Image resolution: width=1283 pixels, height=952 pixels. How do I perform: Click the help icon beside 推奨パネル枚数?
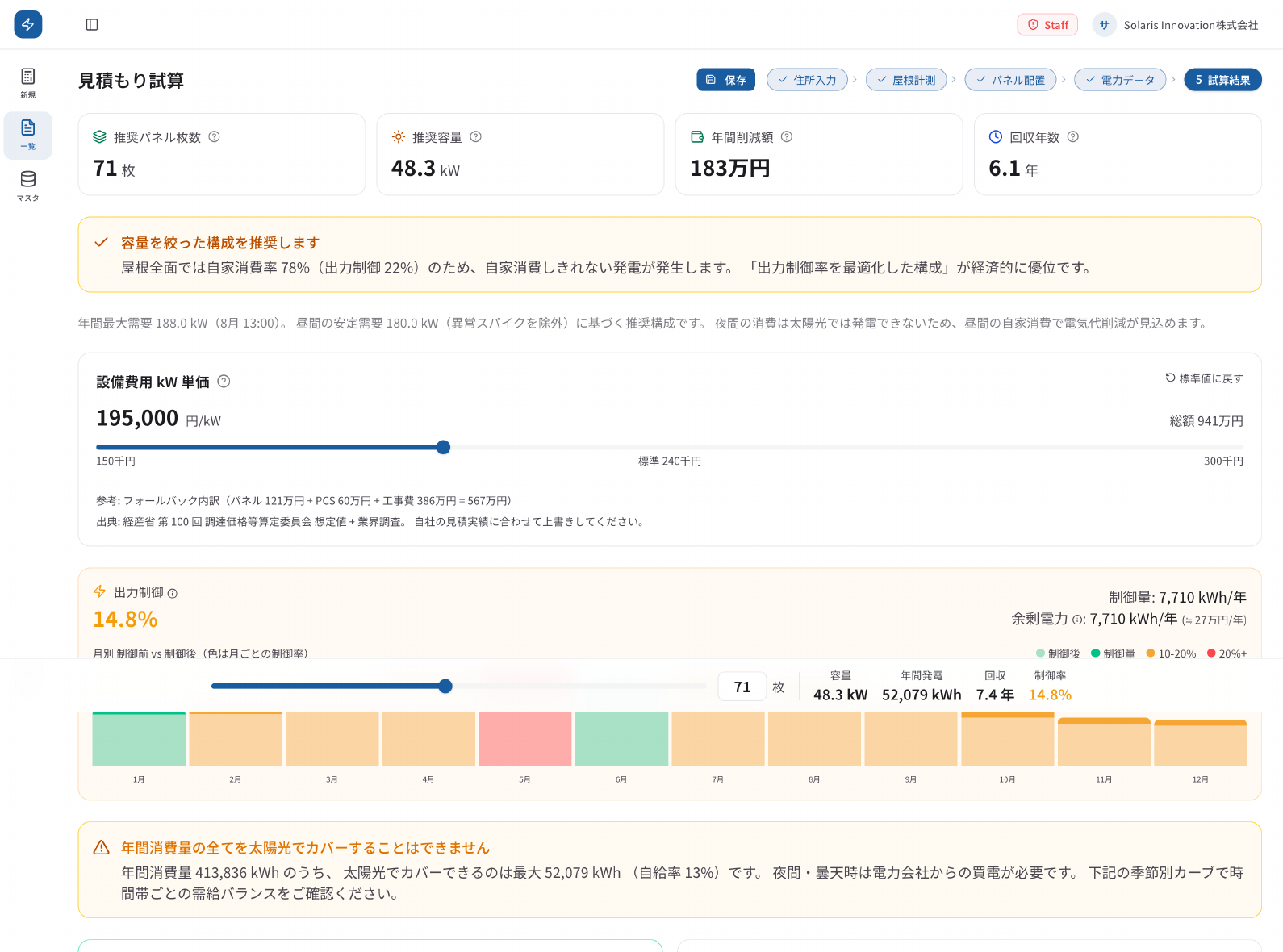pyautogui.click(x=215, y=137)
